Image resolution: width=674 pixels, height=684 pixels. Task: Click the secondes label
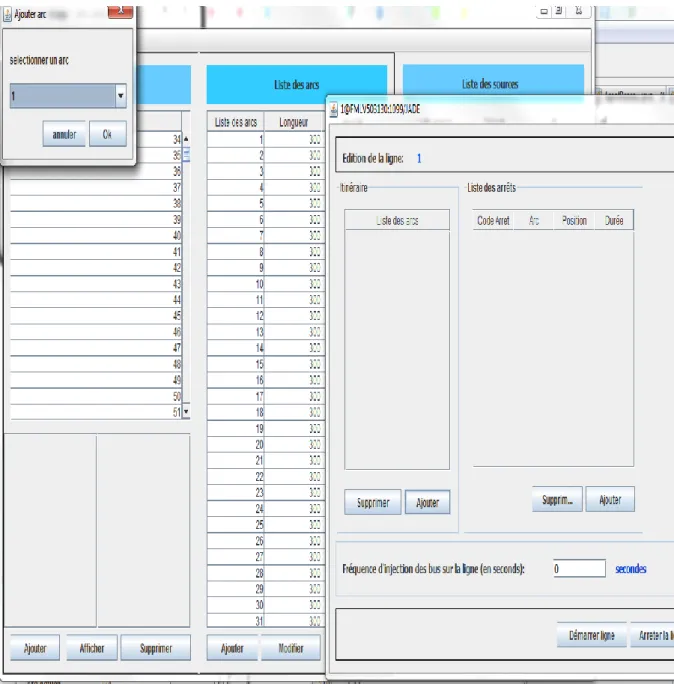pos(631,568)
